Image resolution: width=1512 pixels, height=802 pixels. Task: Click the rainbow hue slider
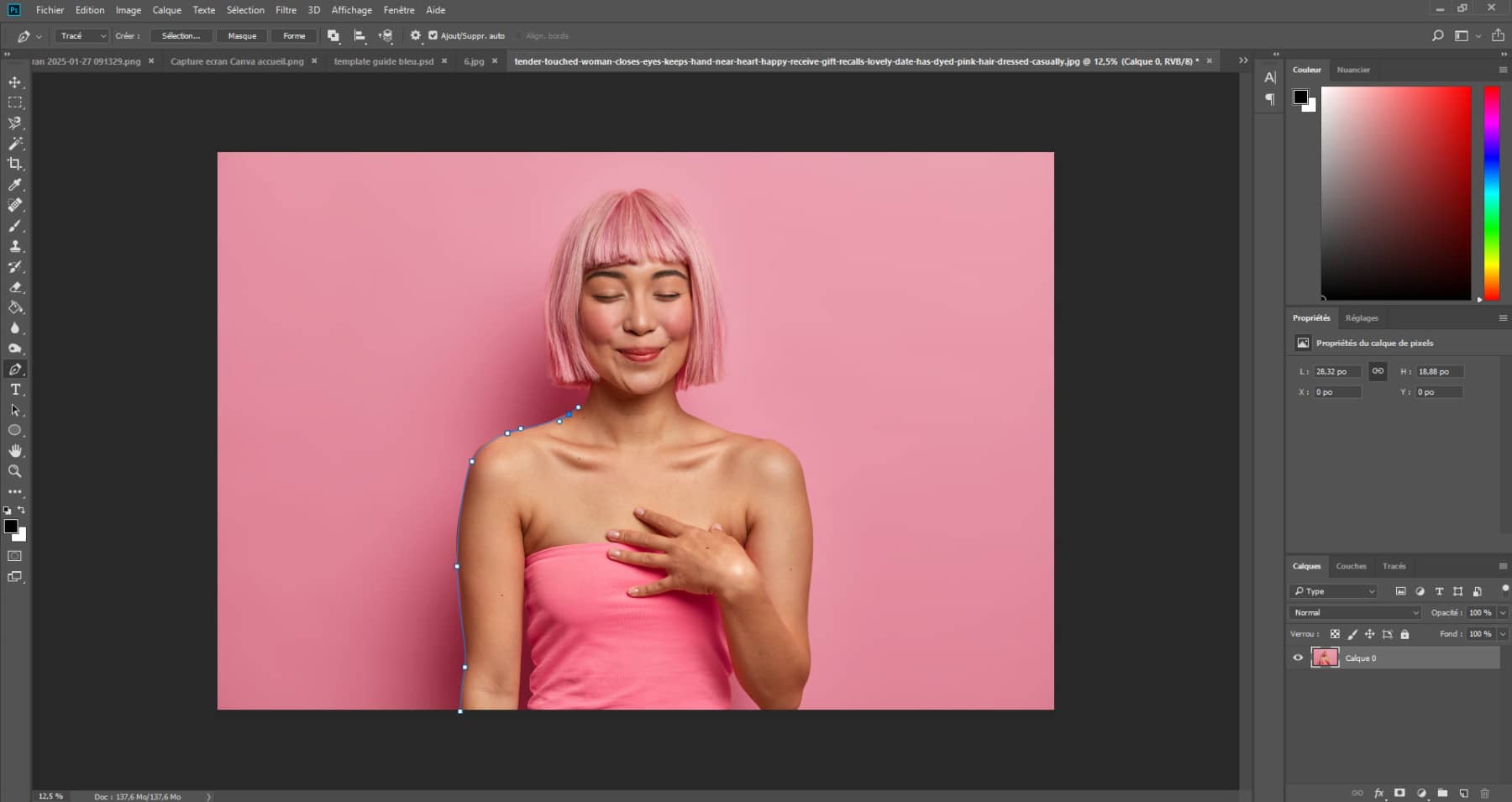(1492, 193)
